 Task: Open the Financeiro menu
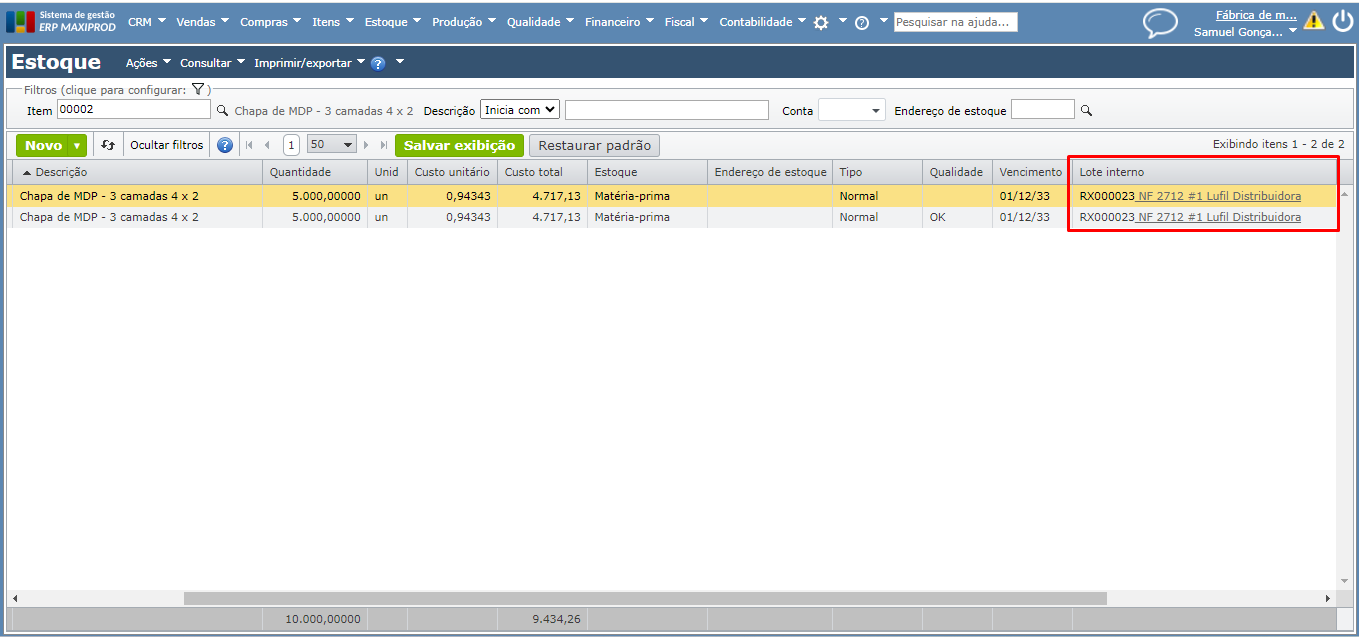[619, 21]
